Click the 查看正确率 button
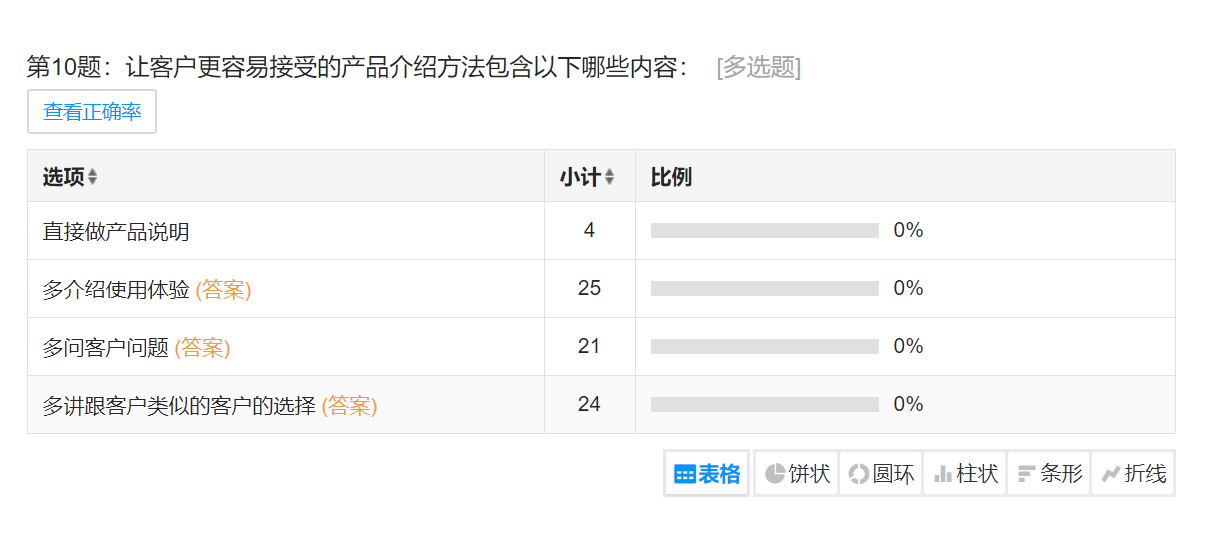The image size is (1212, 540). point(92,111)
